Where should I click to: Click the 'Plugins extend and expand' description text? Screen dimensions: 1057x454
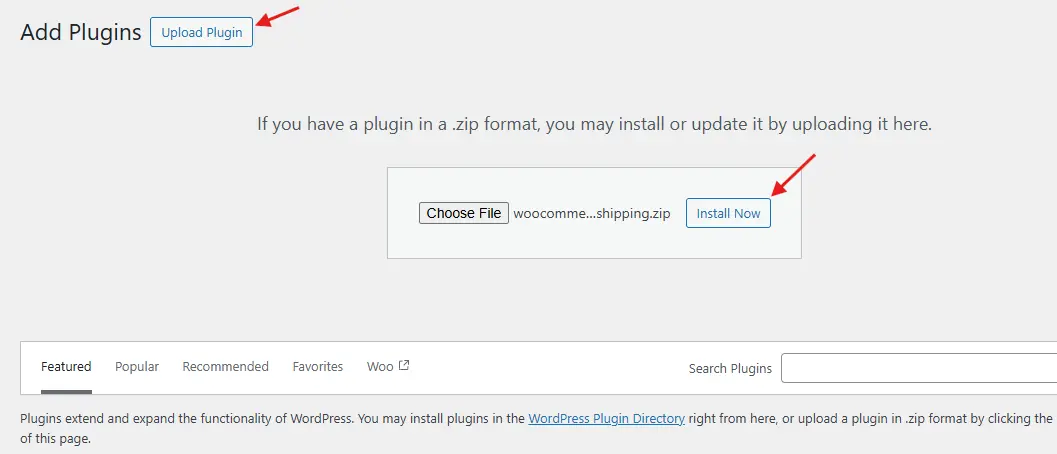coord(270,419)
